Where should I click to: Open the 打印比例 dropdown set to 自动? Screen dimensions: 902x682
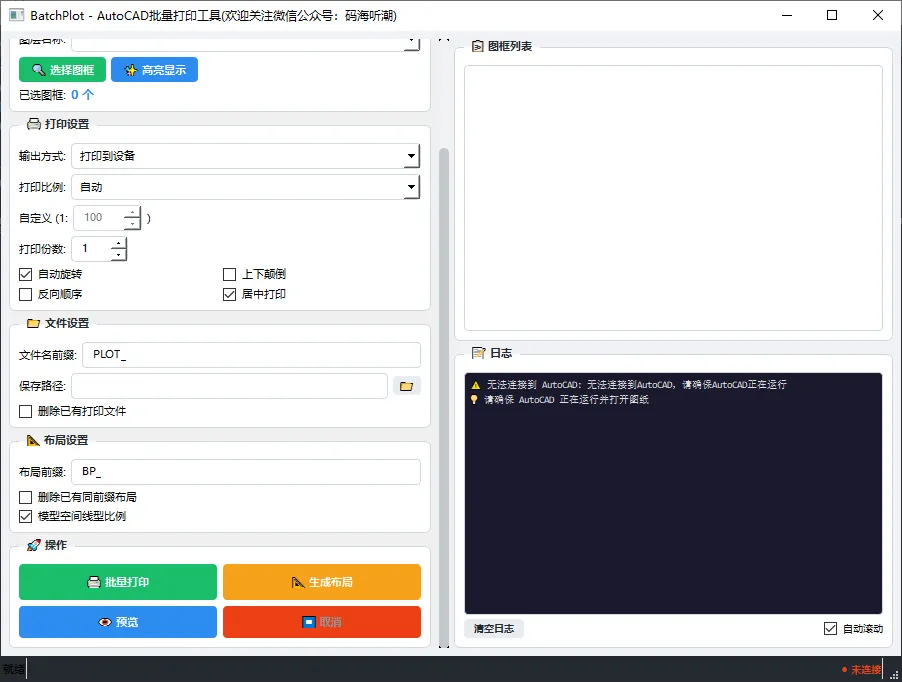(246, 187)
